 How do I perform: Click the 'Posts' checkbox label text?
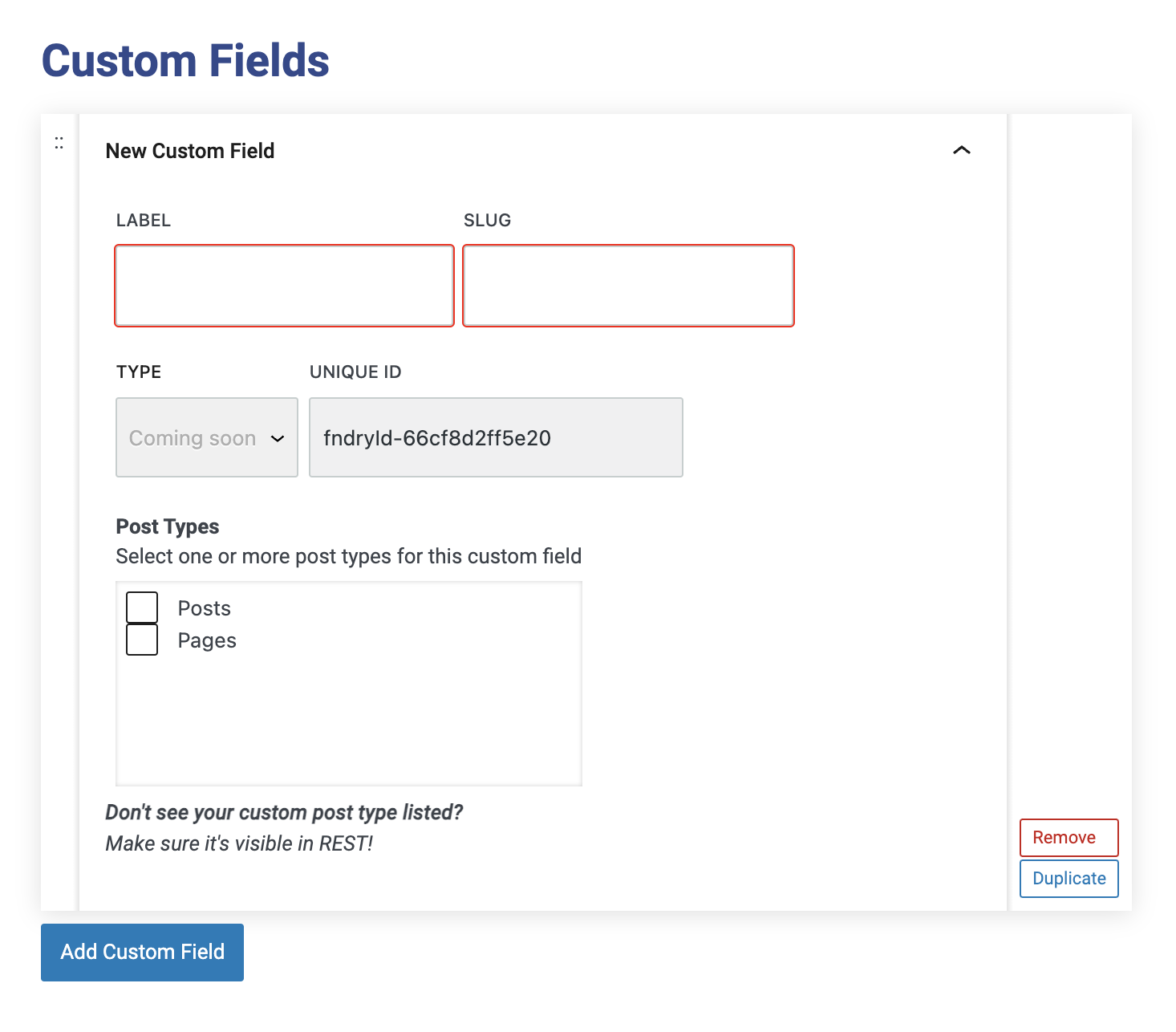click(205, 608)
